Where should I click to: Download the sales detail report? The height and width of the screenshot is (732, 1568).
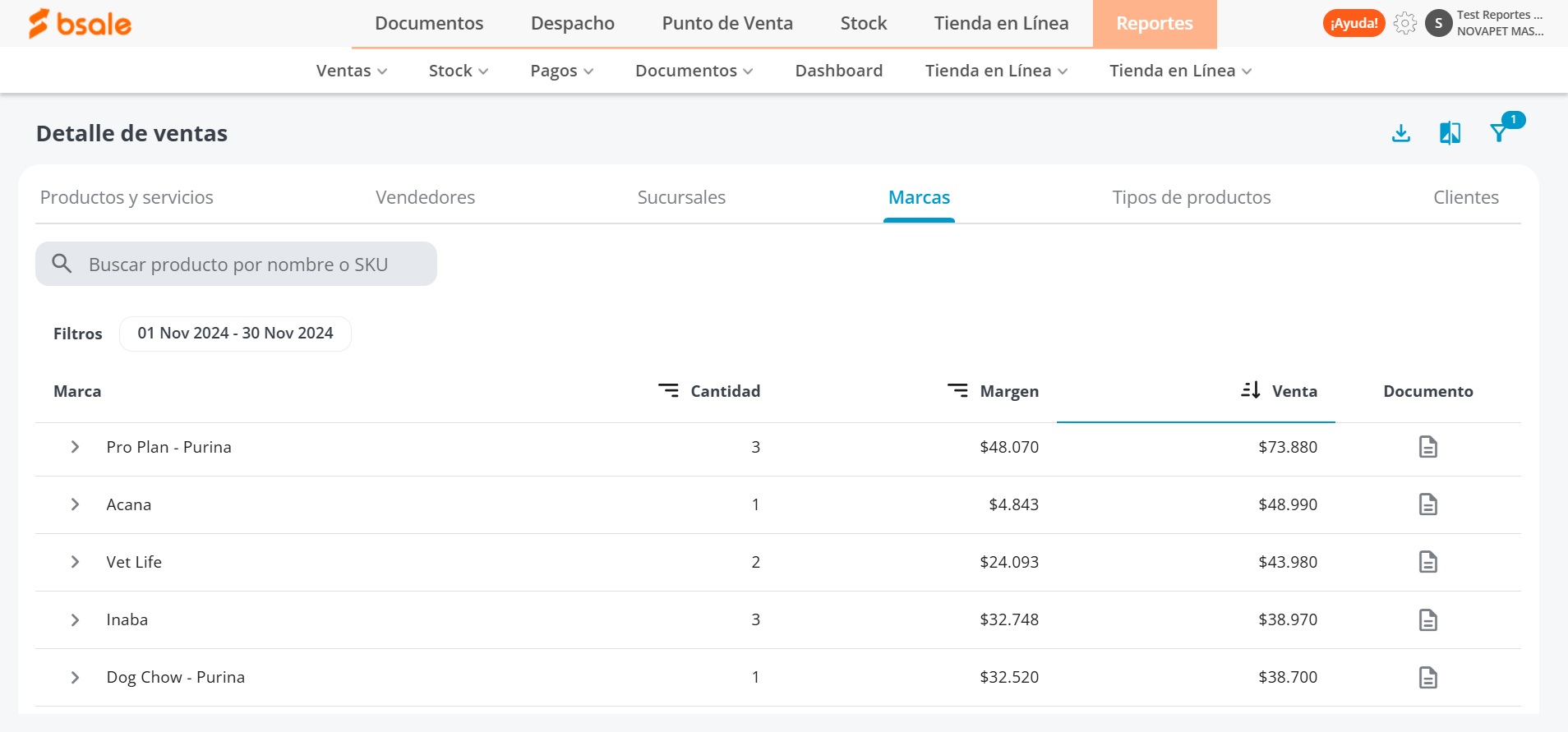(x=1401, y=133)
